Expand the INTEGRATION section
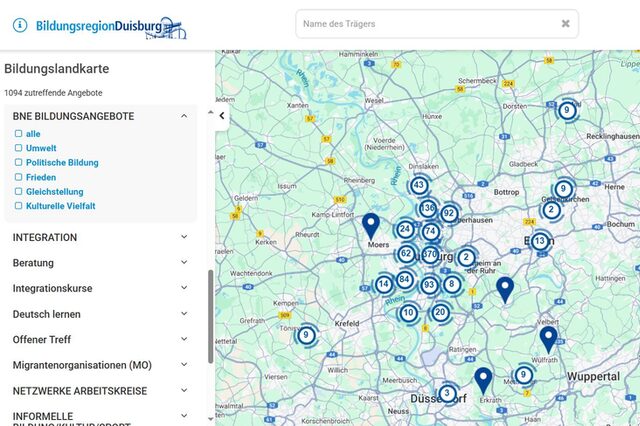The height and width of the screenshot is (426, 640). pyautogui.click(x=100, y=237)
